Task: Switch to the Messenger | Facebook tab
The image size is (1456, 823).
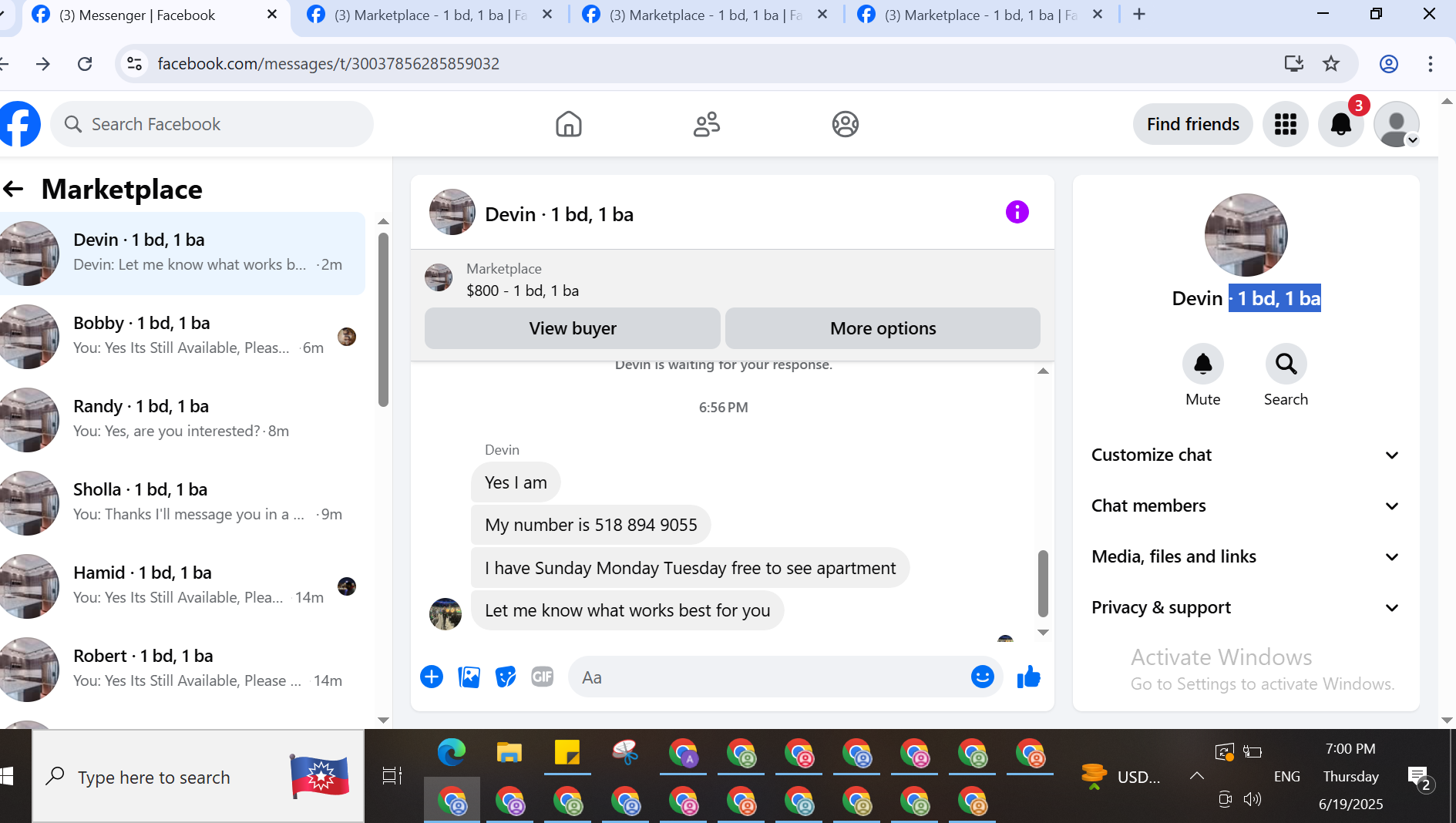Action: coord(154,15)
